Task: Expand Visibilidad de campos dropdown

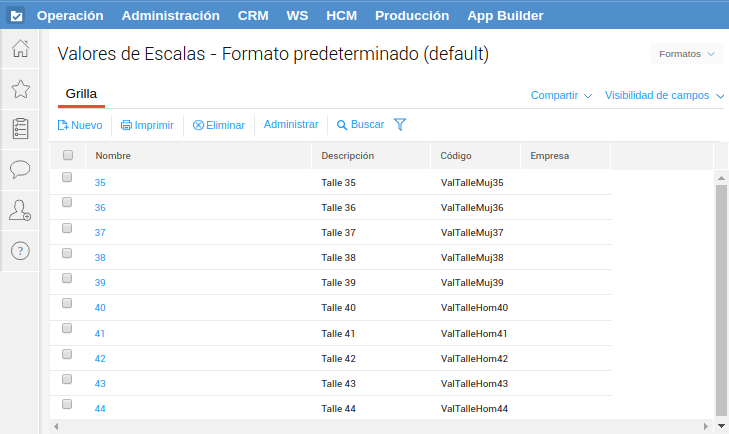Action: point(664,96)
